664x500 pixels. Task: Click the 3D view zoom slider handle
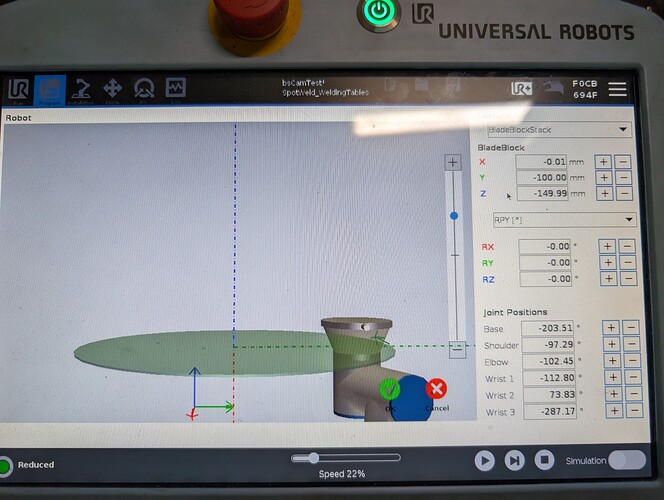454,216
